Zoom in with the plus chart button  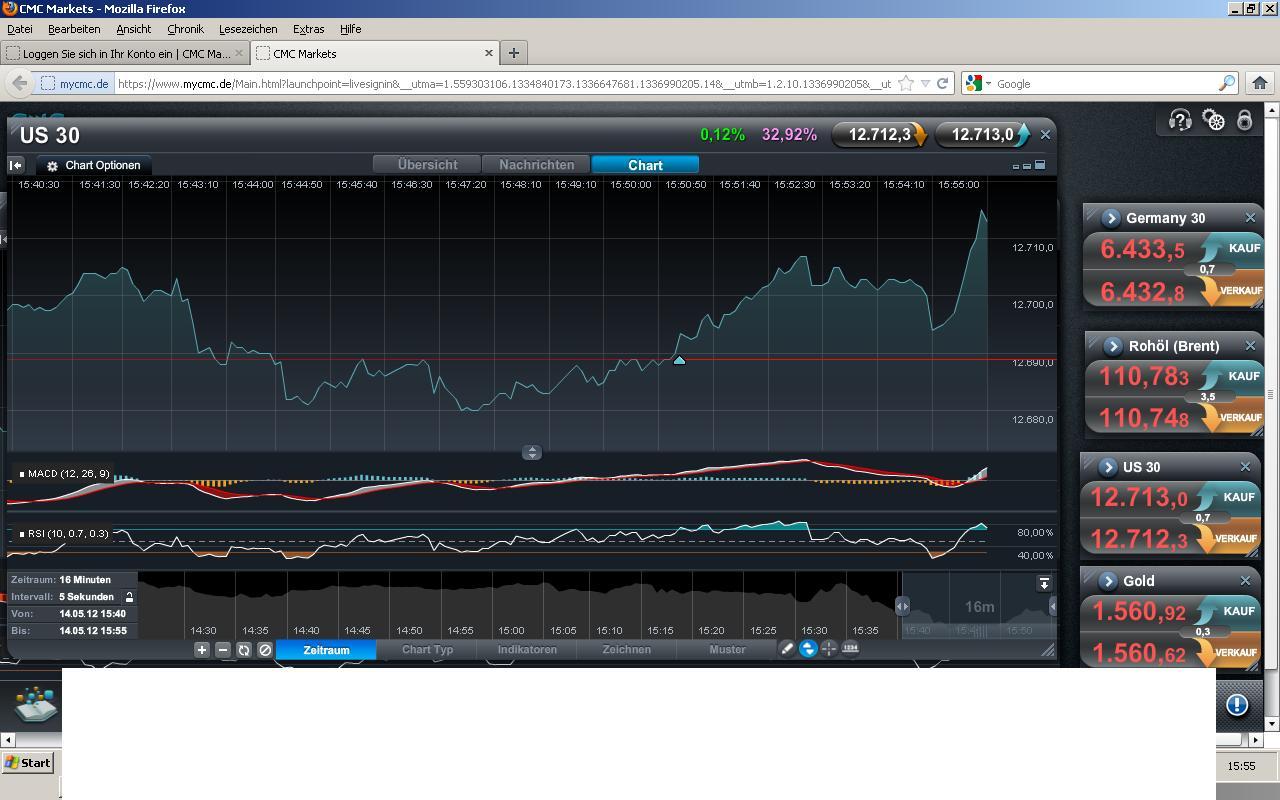201,649
